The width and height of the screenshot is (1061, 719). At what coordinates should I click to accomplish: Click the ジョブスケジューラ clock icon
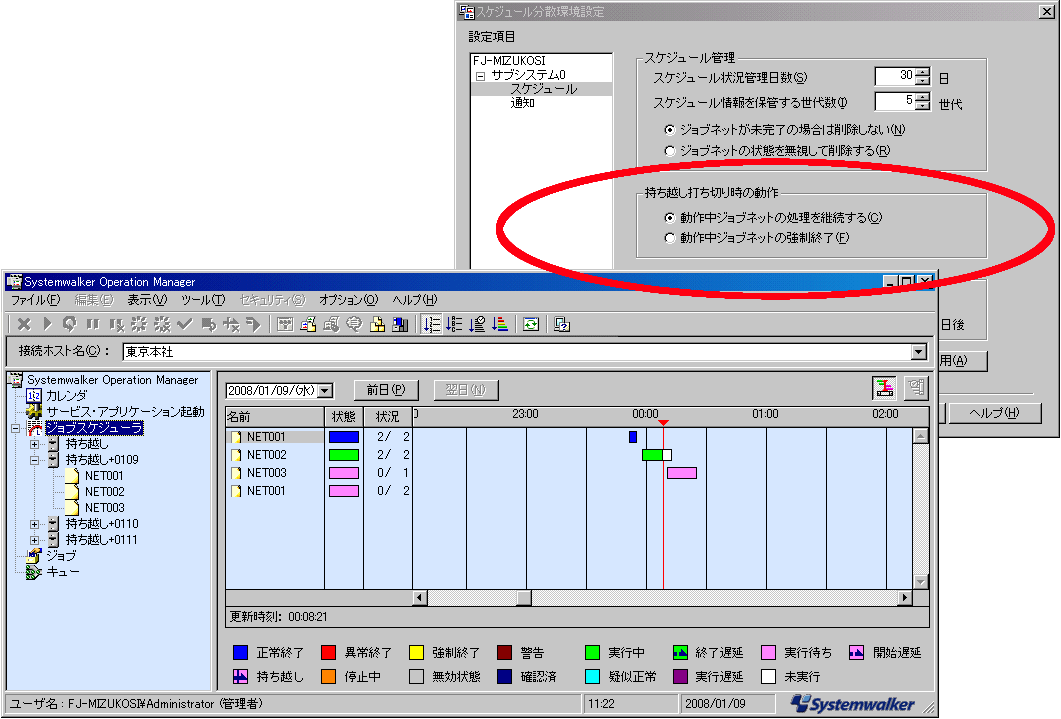coord(35,427)
